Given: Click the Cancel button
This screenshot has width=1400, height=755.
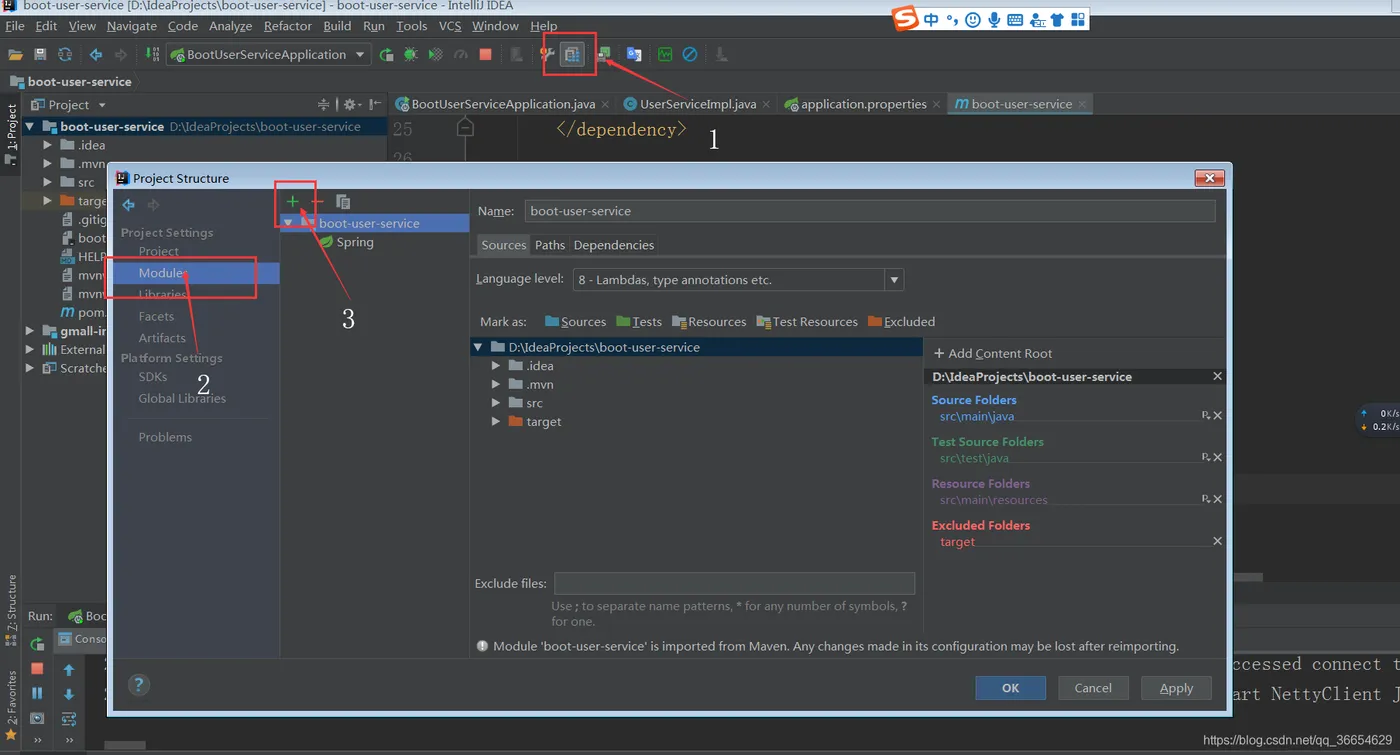Looking at the screenshot, I should click(1093, 688).
